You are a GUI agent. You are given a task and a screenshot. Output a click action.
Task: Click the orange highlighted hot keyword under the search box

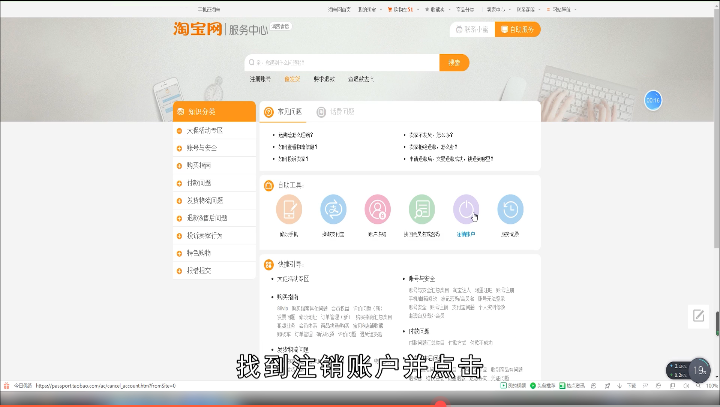click(x=292, y=79)
